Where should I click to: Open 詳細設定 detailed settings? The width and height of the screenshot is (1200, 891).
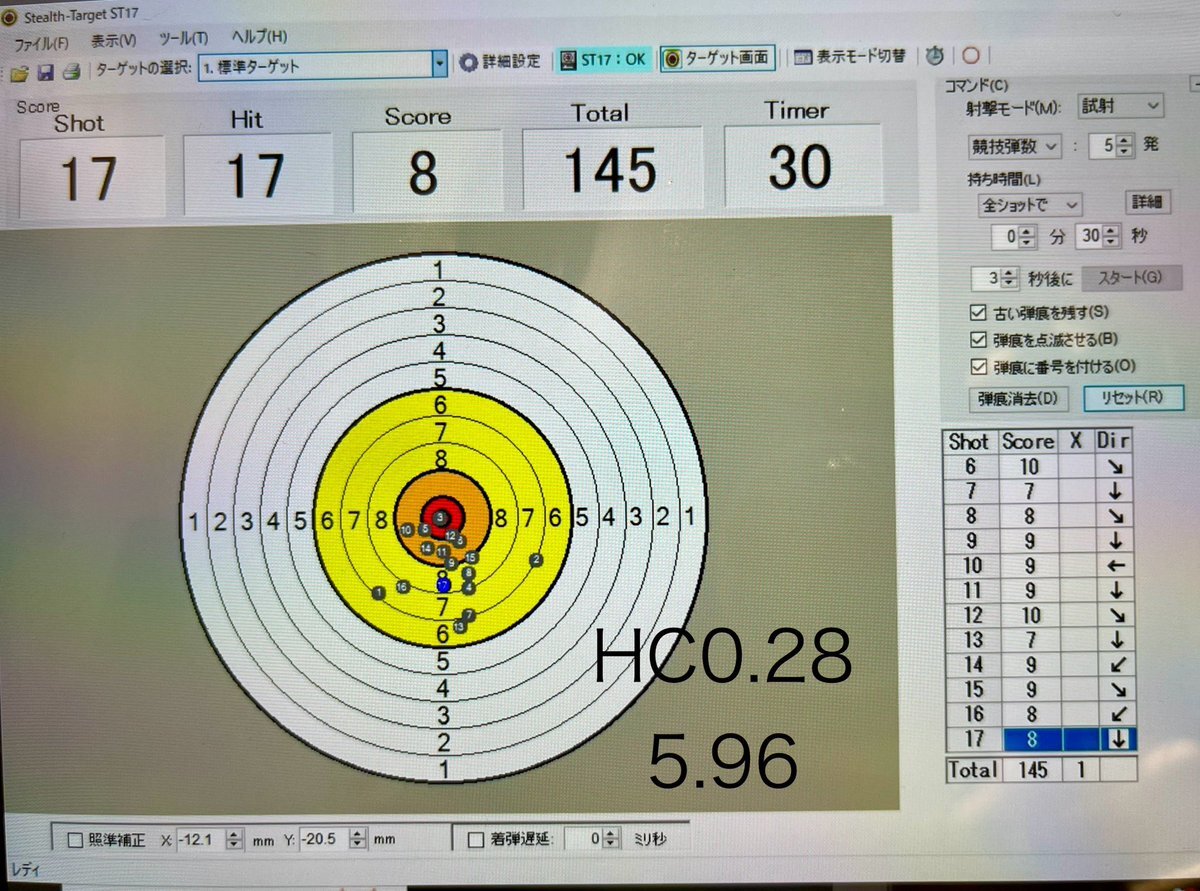[x=500, y=61]
